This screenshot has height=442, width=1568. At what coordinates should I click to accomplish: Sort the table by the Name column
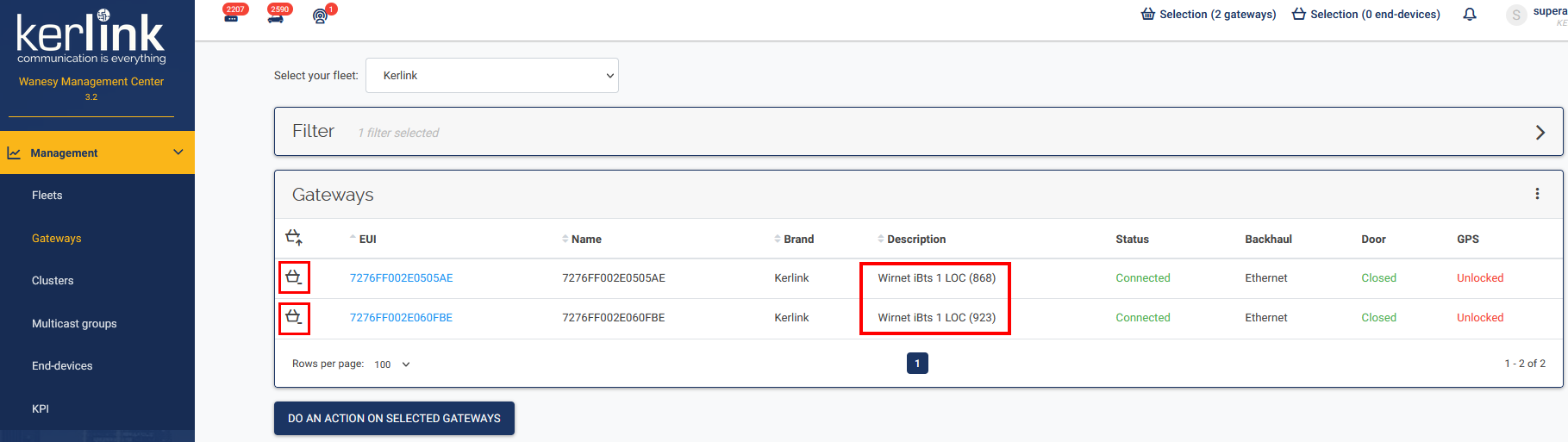pos(585,240)
